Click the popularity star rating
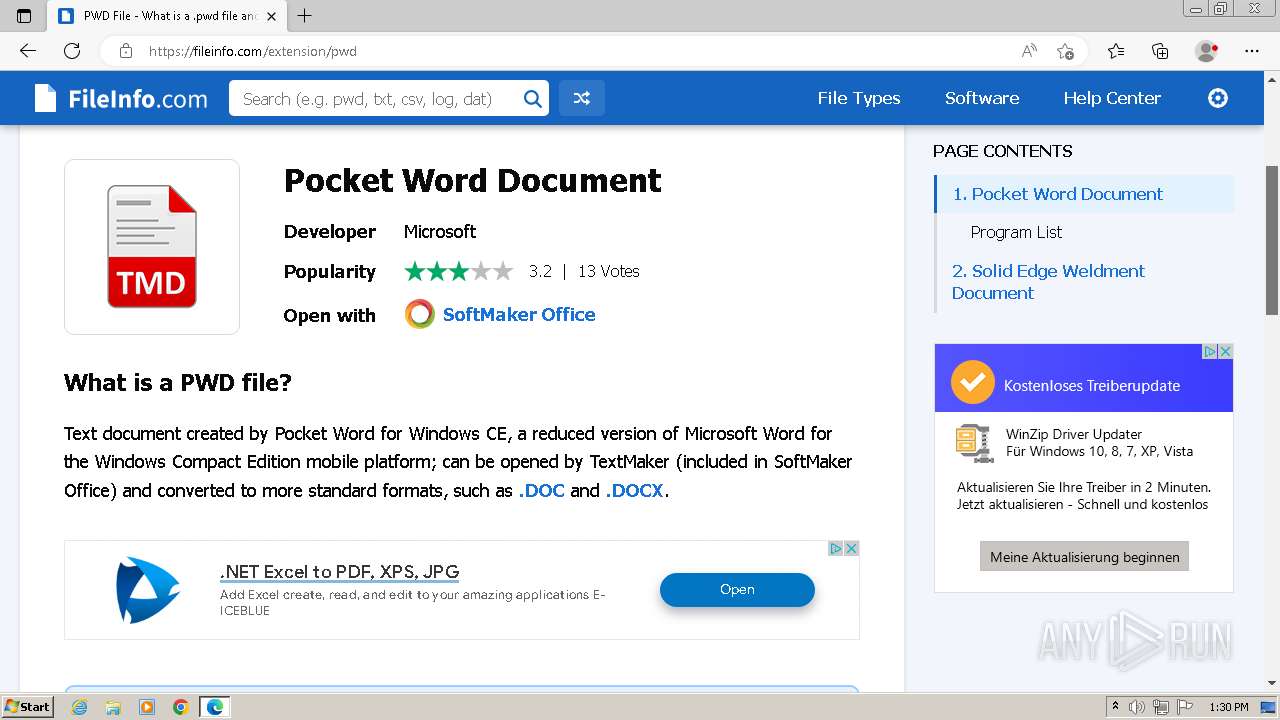Image resolution: width=1280 pixels, height=720 pixels. tap(458, 271)
